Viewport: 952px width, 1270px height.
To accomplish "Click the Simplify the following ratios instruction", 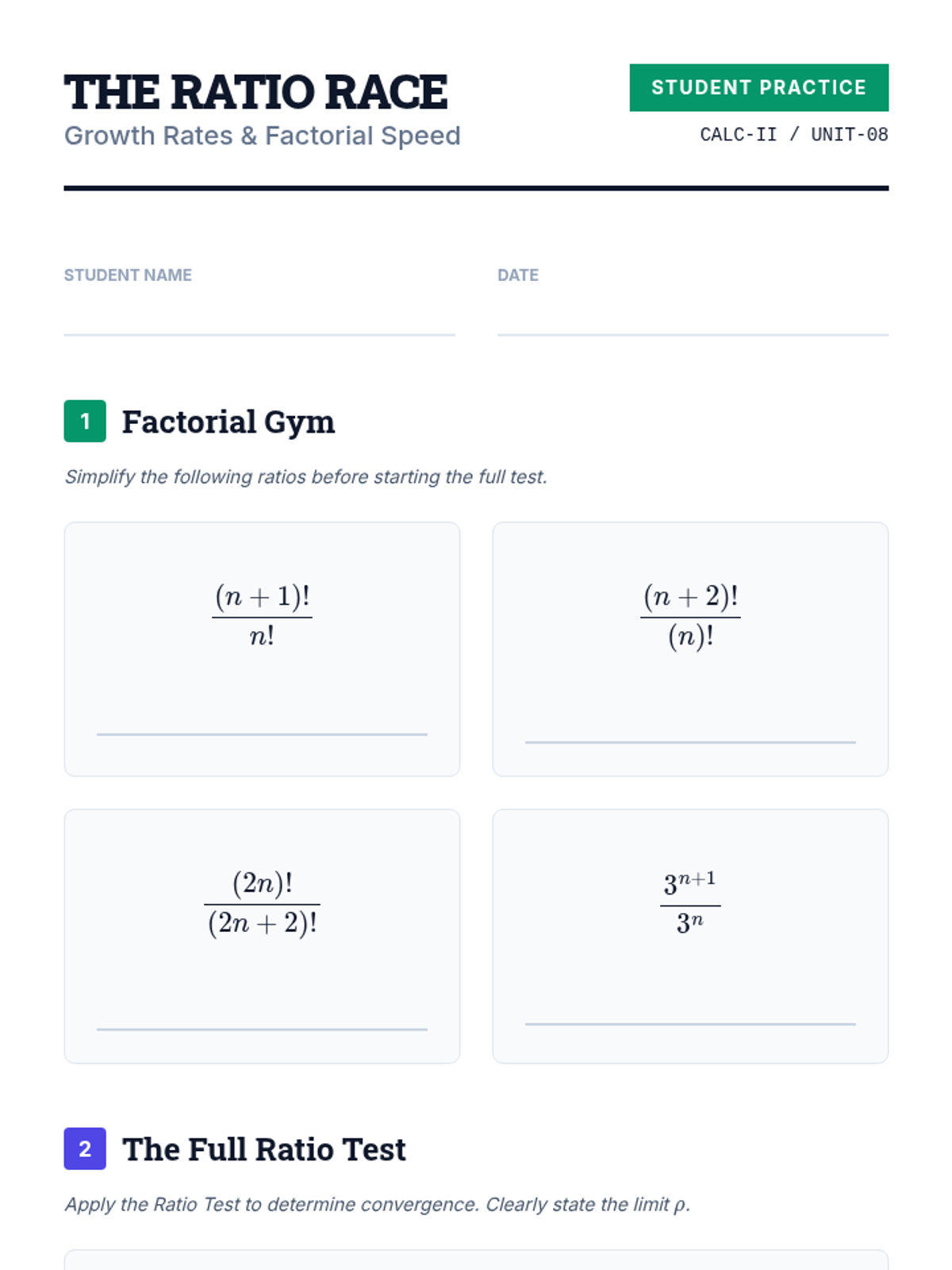I will coord(305,477).
